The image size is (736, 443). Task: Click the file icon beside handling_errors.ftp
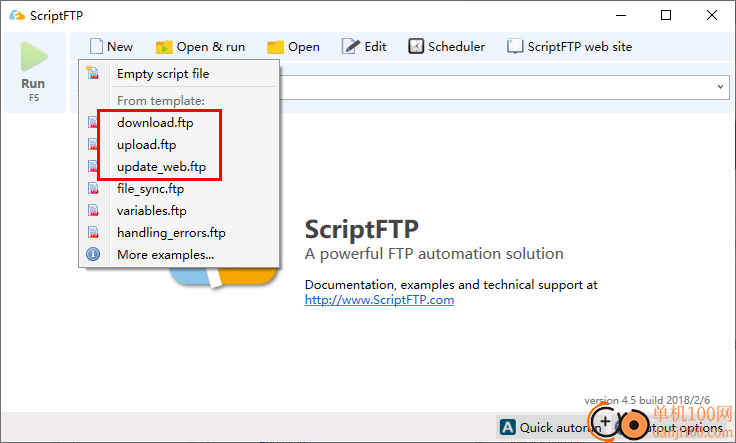[93, 232]
